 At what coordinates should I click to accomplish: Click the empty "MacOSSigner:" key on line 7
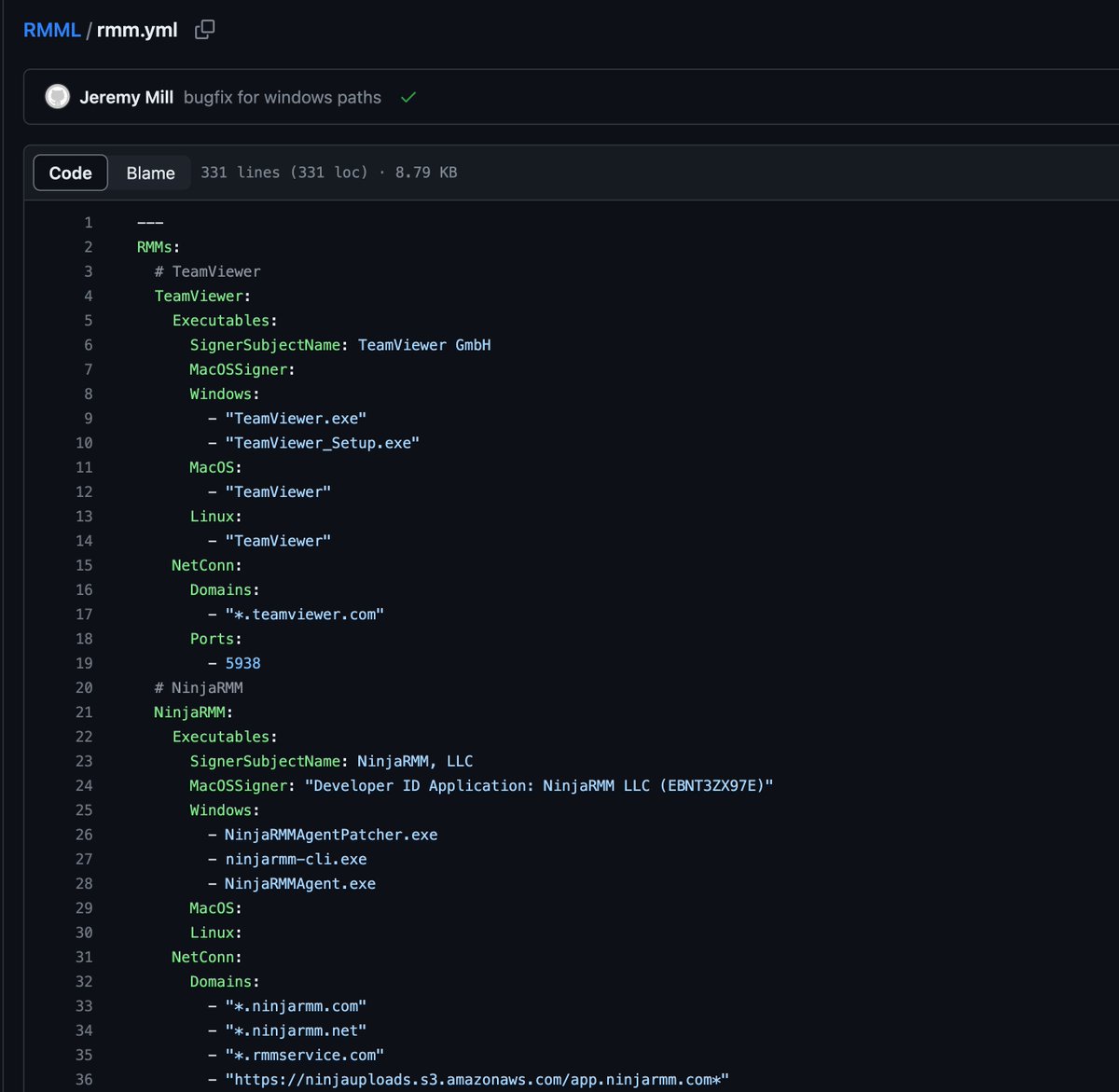[x=242, y=369]
